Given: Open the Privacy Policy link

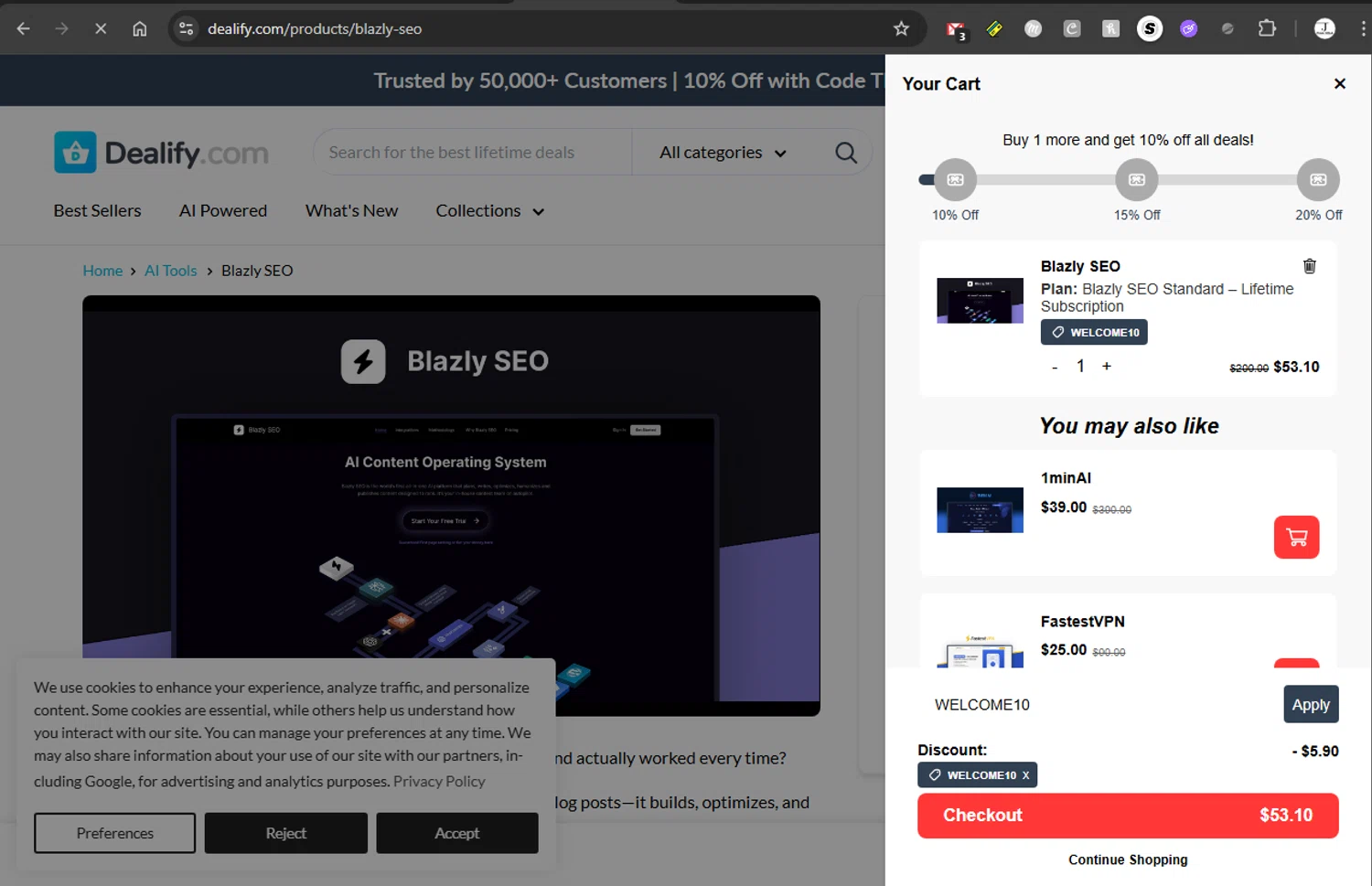Looking at the screenshot, I should click(x=439, y=782).
